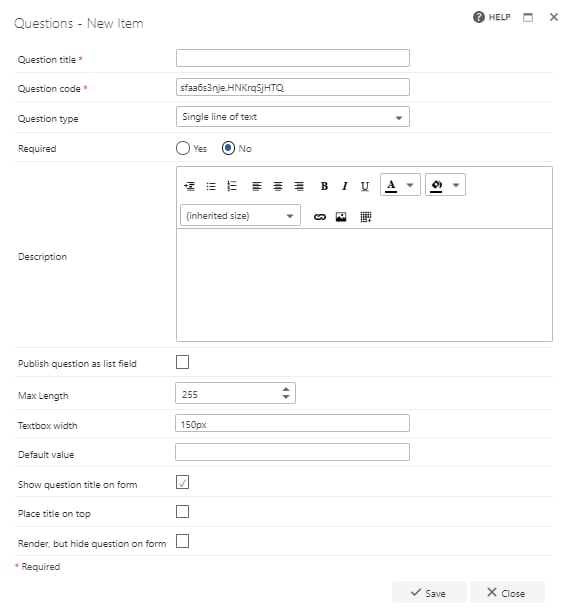Close dialog with the top X icon
This screenshot has width=569, height=609.
pyautogui.click(x=554, y=17)
